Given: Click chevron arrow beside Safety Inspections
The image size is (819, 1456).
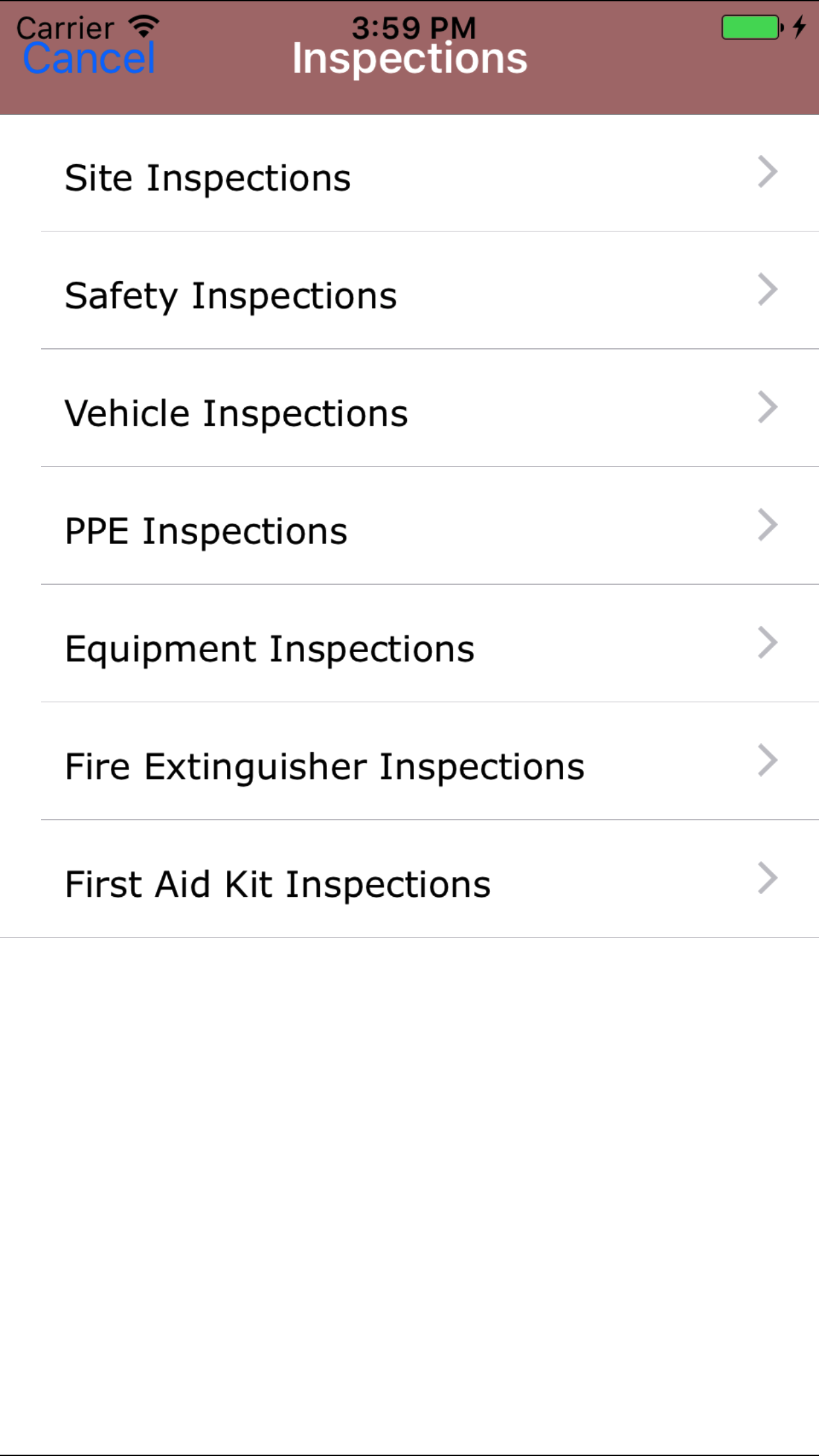Looking at the screenshot, I should [768, 290].
